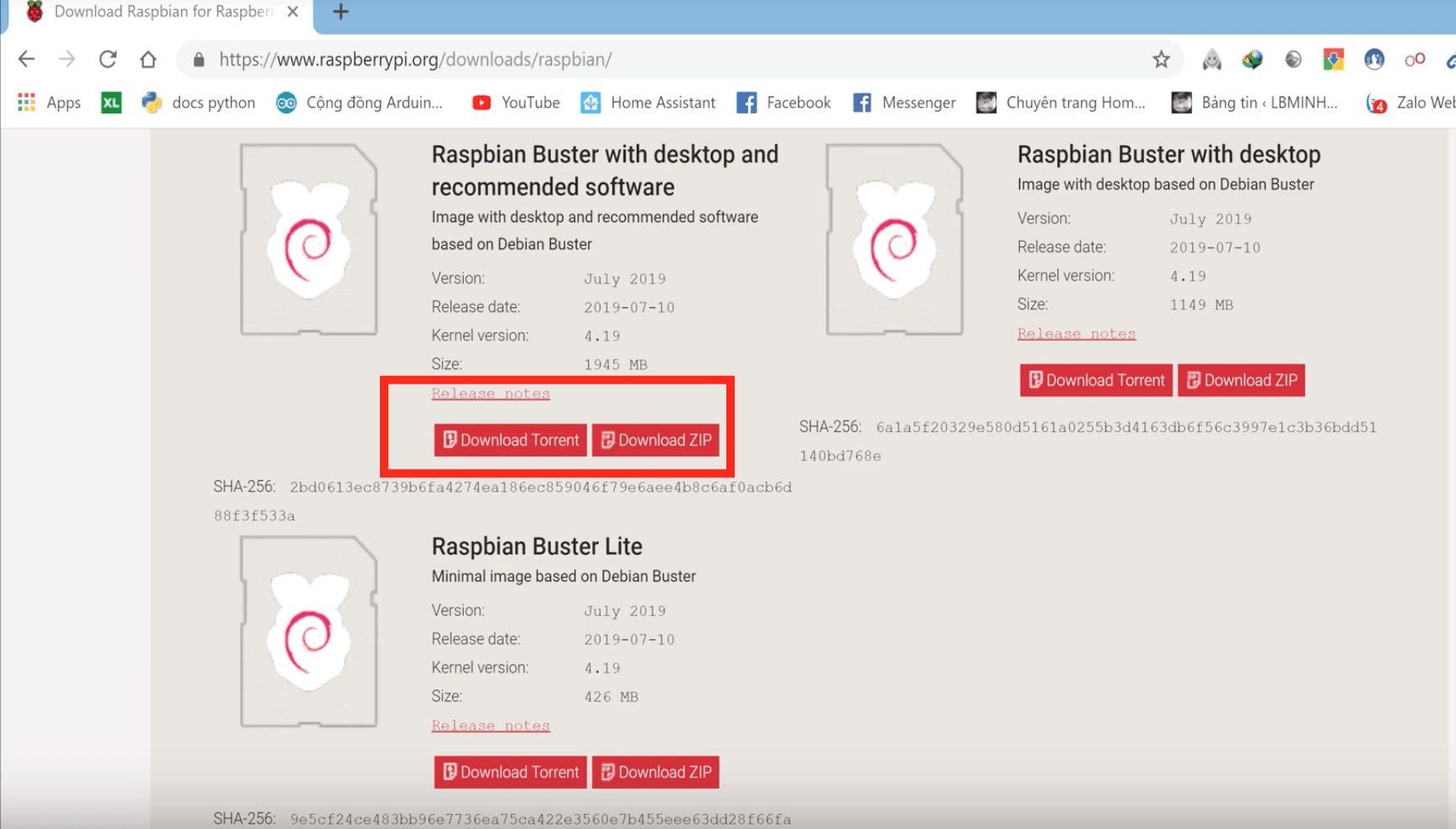Click the Raspbian Buster Lite SD card image
The height and width of the screenshot is (829, 1456).
309,632
